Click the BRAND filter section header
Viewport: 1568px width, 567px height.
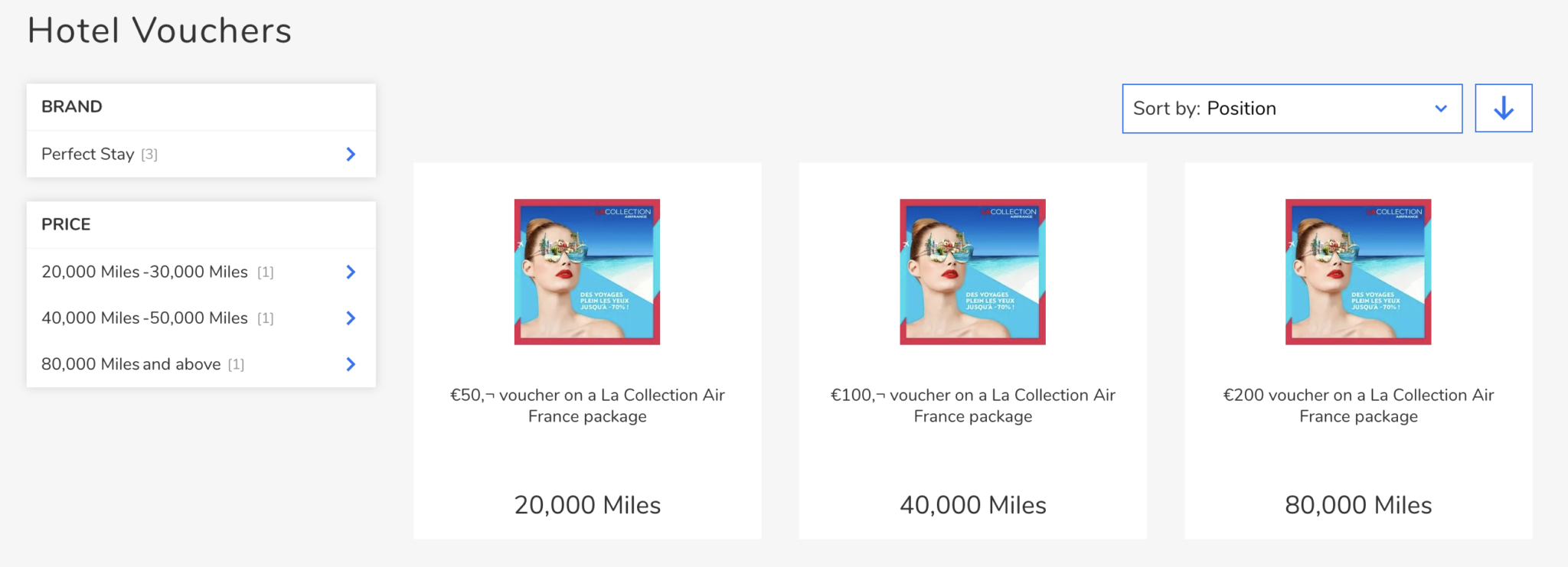(201, 107)
